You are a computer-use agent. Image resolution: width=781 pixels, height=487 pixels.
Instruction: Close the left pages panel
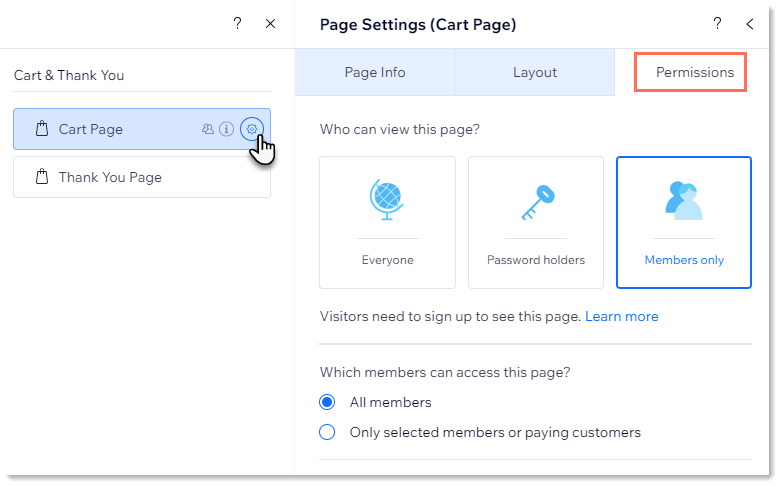[270, 24]
